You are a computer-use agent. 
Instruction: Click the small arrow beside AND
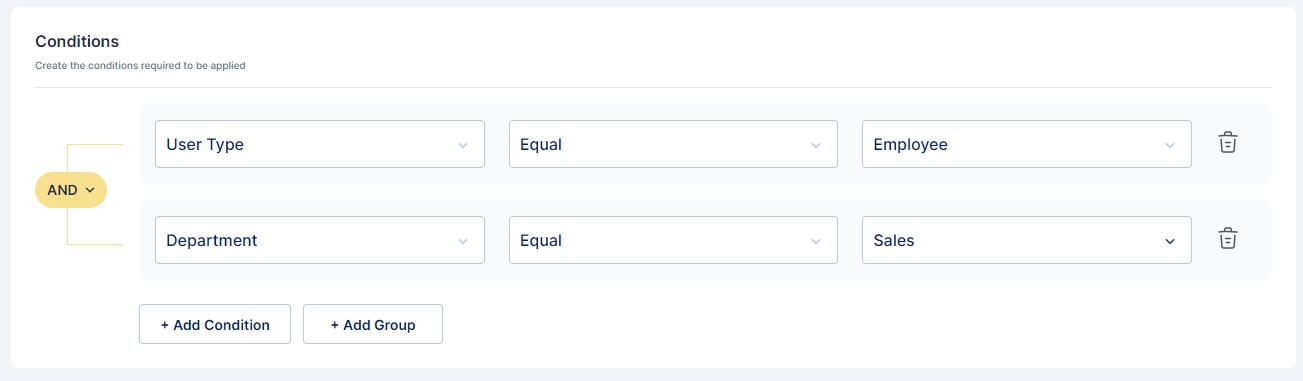click(90, 190)
